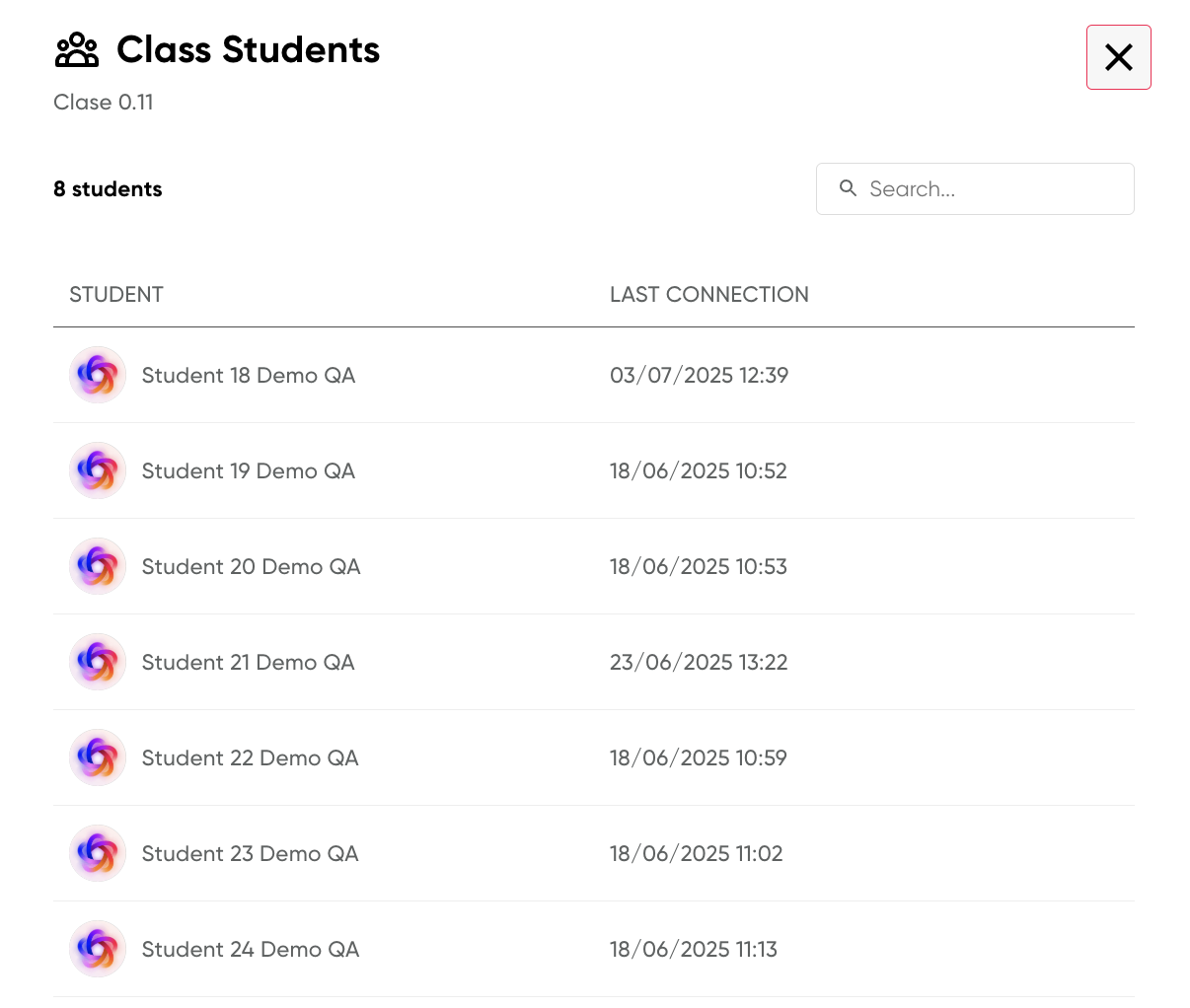Close the Class Students dialog
The width and height of the screenshot is (1190, 1008).
pyautogui.click(x=1118, y=57)
